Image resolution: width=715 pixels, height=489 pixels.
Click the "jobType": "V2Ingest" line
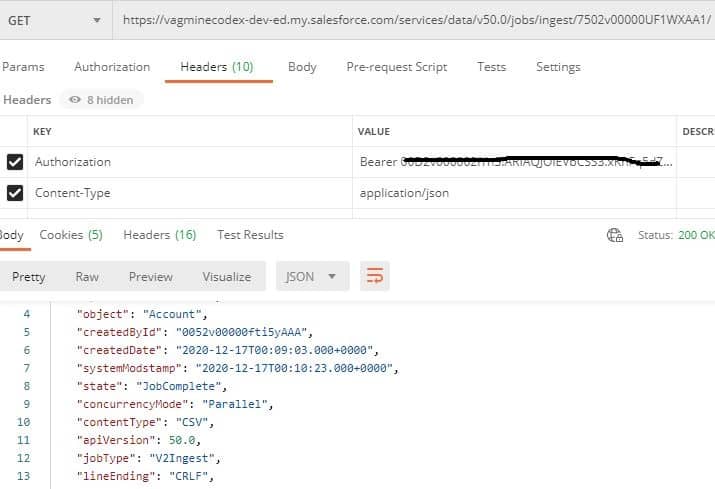(149, 458)
